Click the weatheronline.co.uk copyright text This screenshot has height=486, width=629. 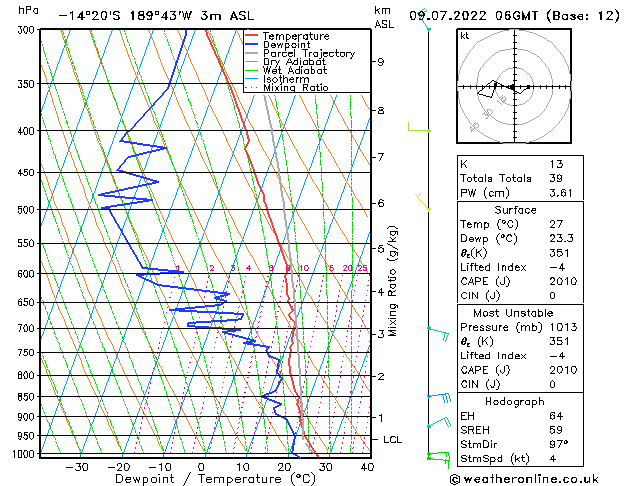[524, 479]
